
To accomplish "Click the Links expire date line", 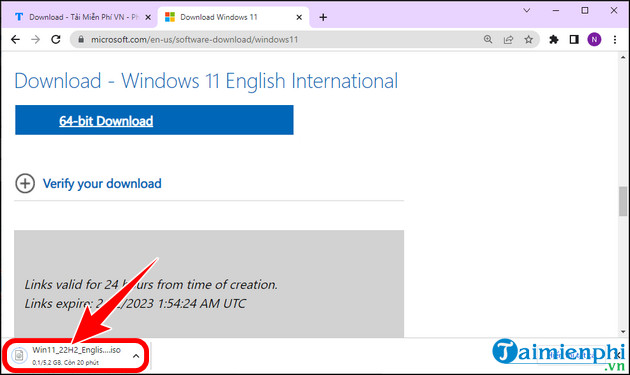I will [x=135, y=303].
